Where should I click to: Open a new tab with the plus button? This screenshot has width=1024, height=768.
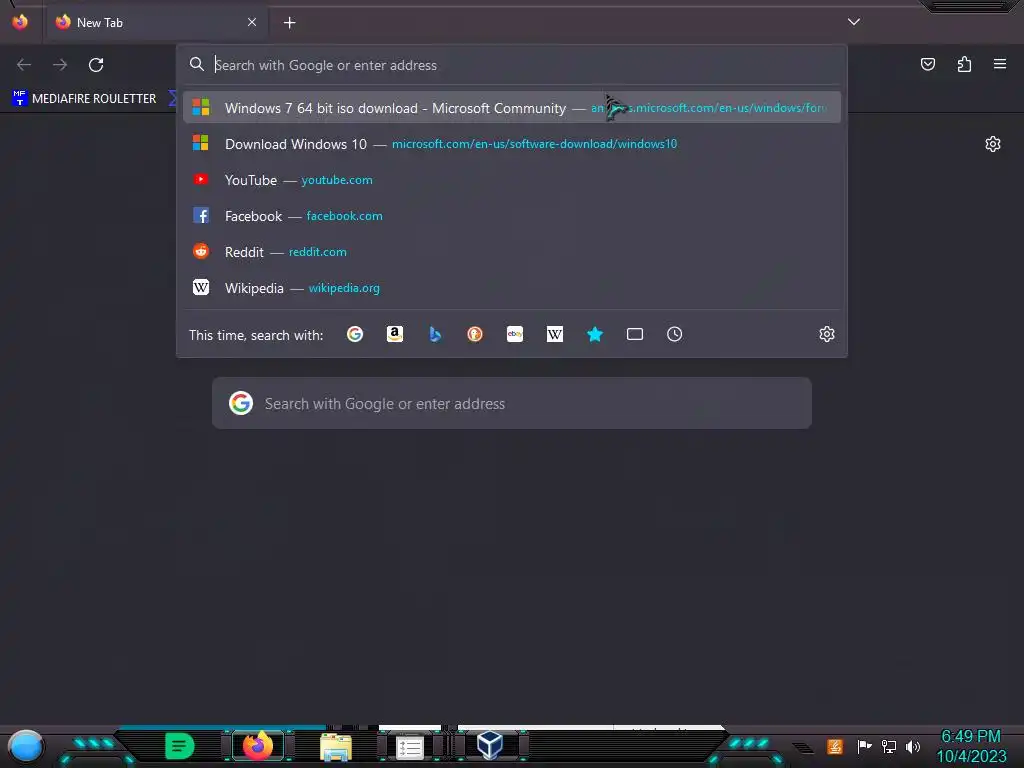click(289, 23)
